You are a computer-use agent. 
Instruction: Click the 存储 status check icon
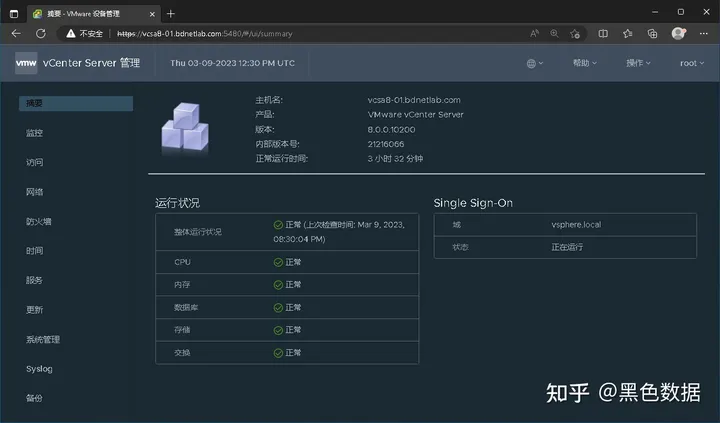click(x=278, y=330)
